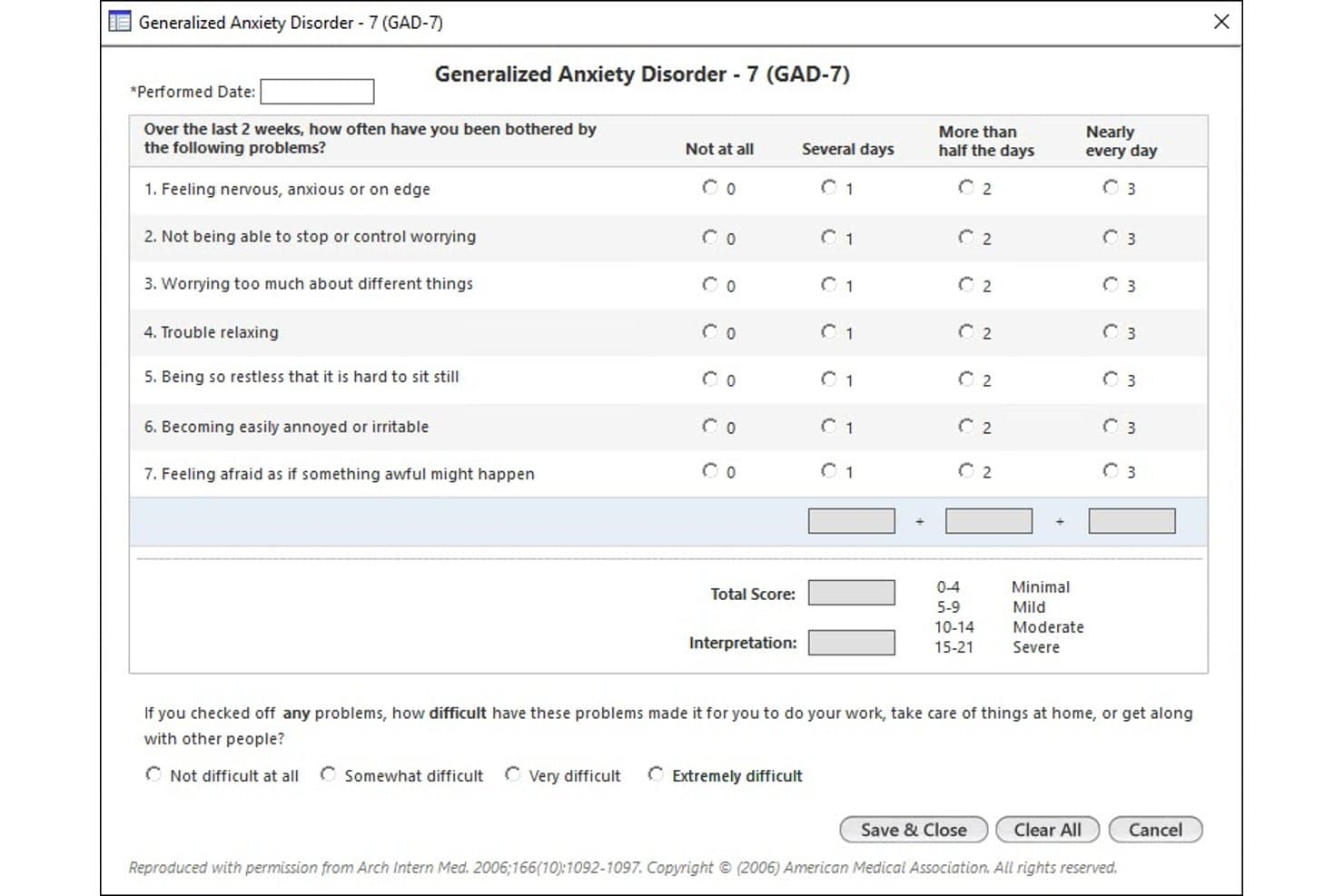1344x896 pixels.
Task: Click the 'Severe' score interpretation label
Action: point(1036,647)
